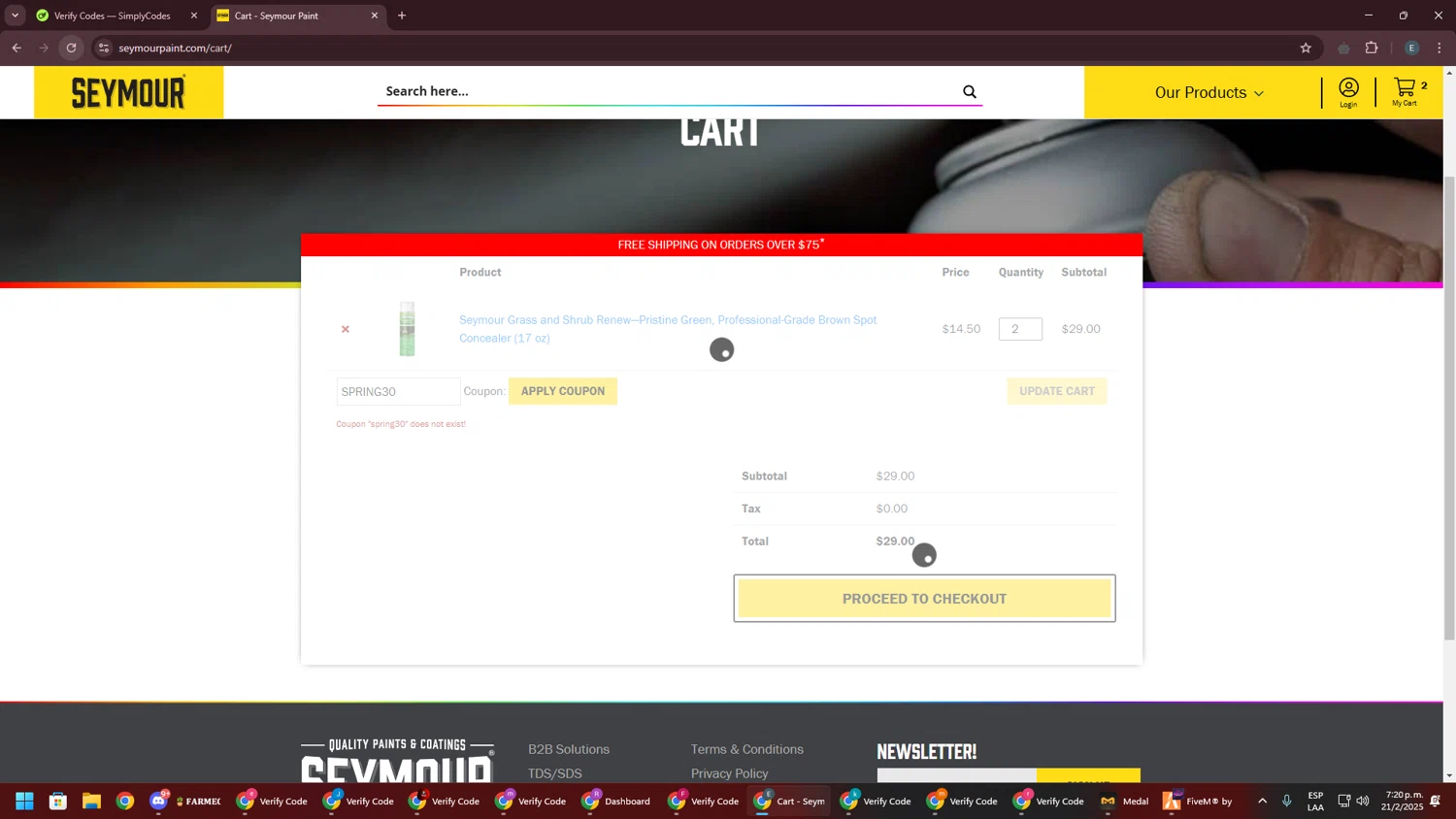
Task: Click the quantity field showing 2
Action: pos(1020,329)
